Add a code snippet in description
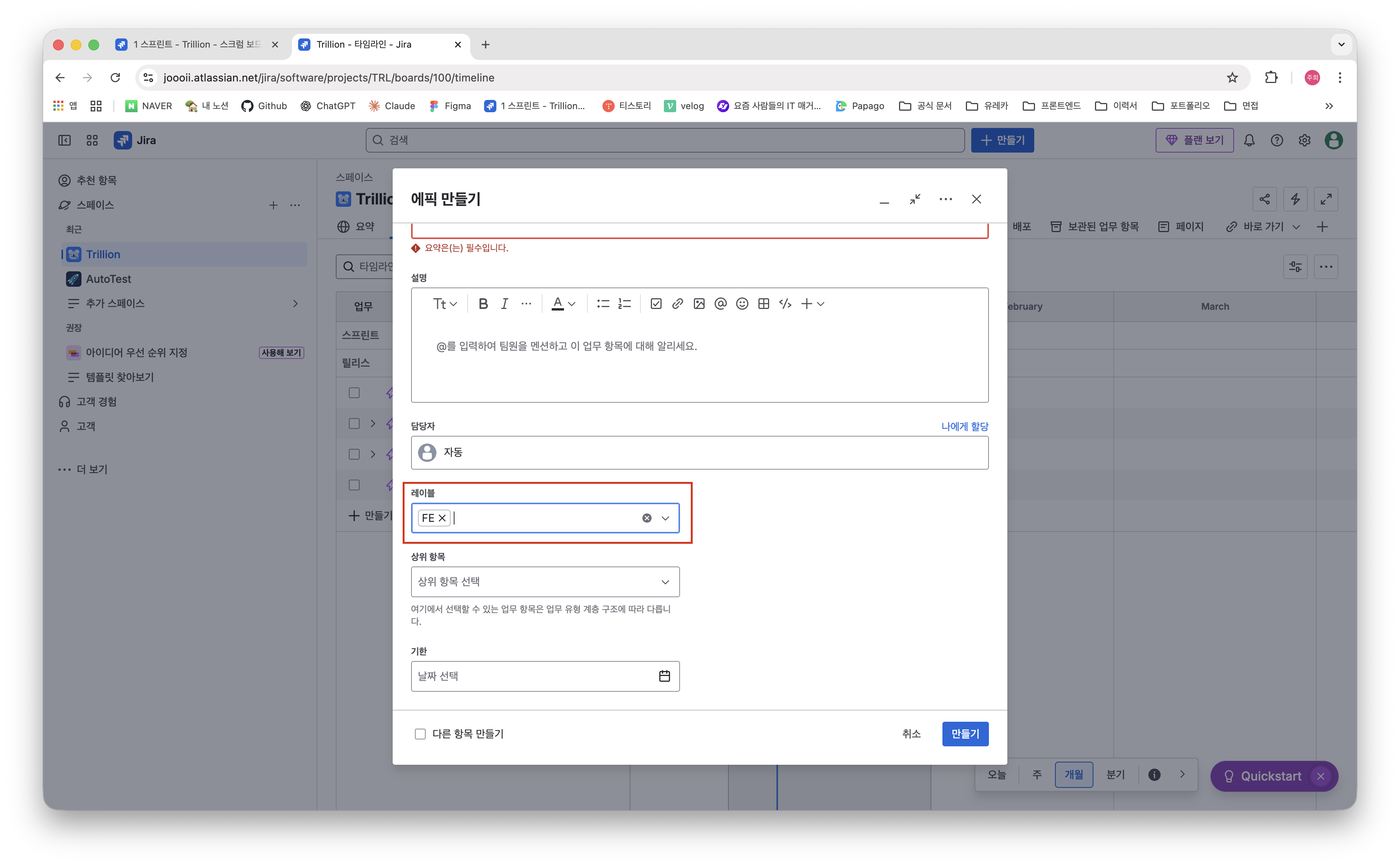The image size is (1400, 867). click(x=785, y=304)
